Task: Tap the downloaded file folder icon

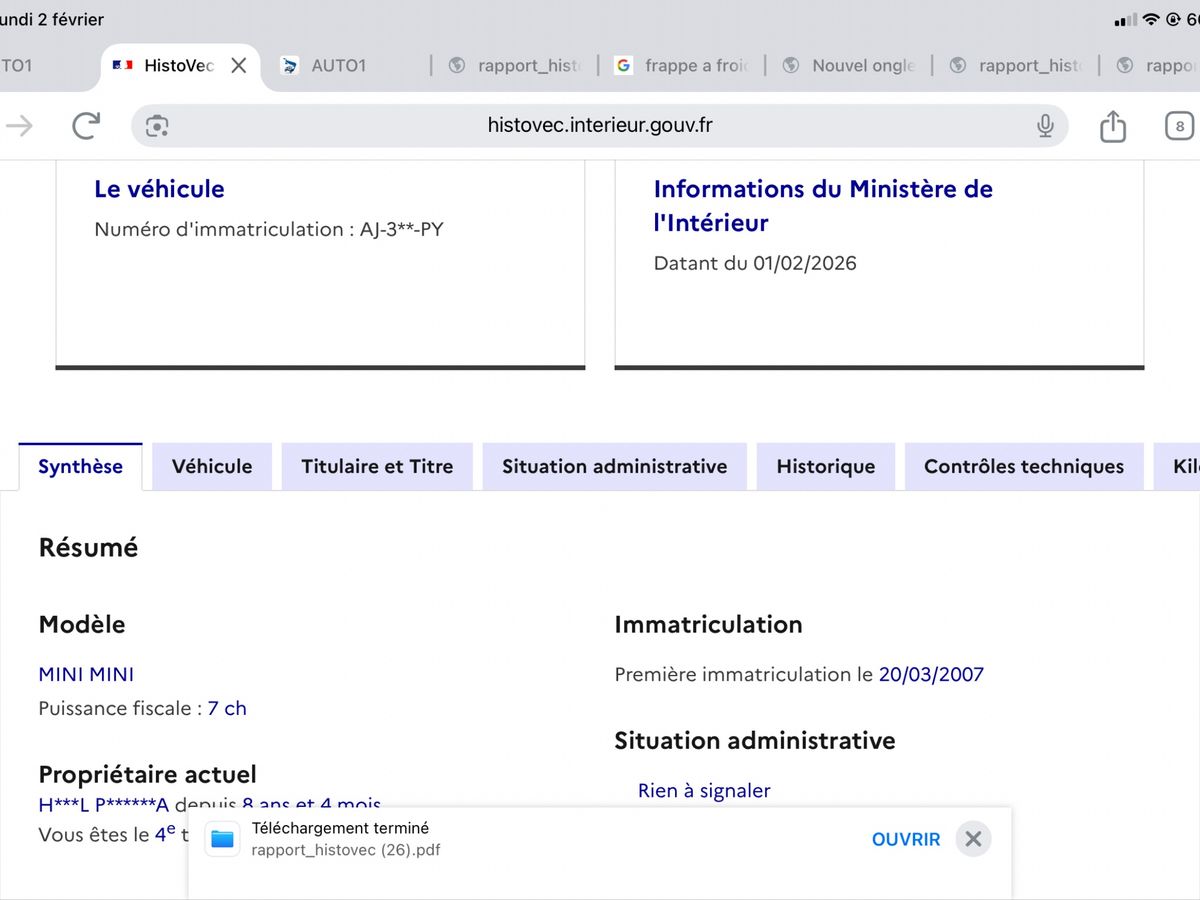Action: point(222,839)
